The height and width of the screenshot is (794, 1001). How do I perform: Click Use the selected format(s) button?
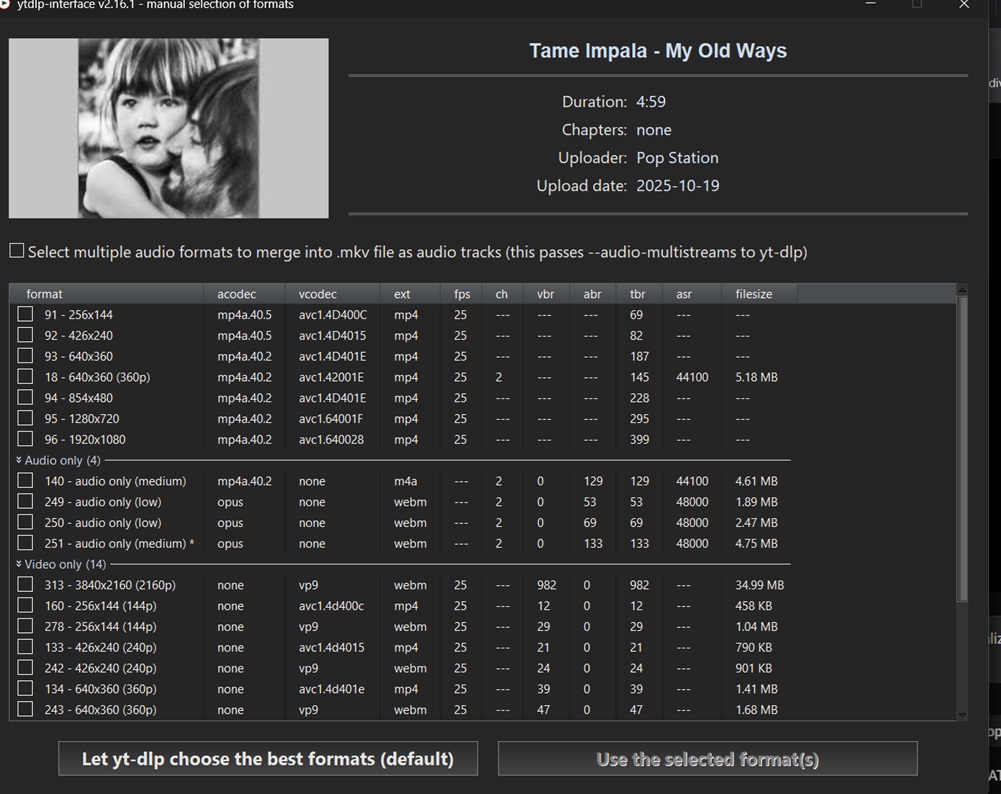[707, 758]
